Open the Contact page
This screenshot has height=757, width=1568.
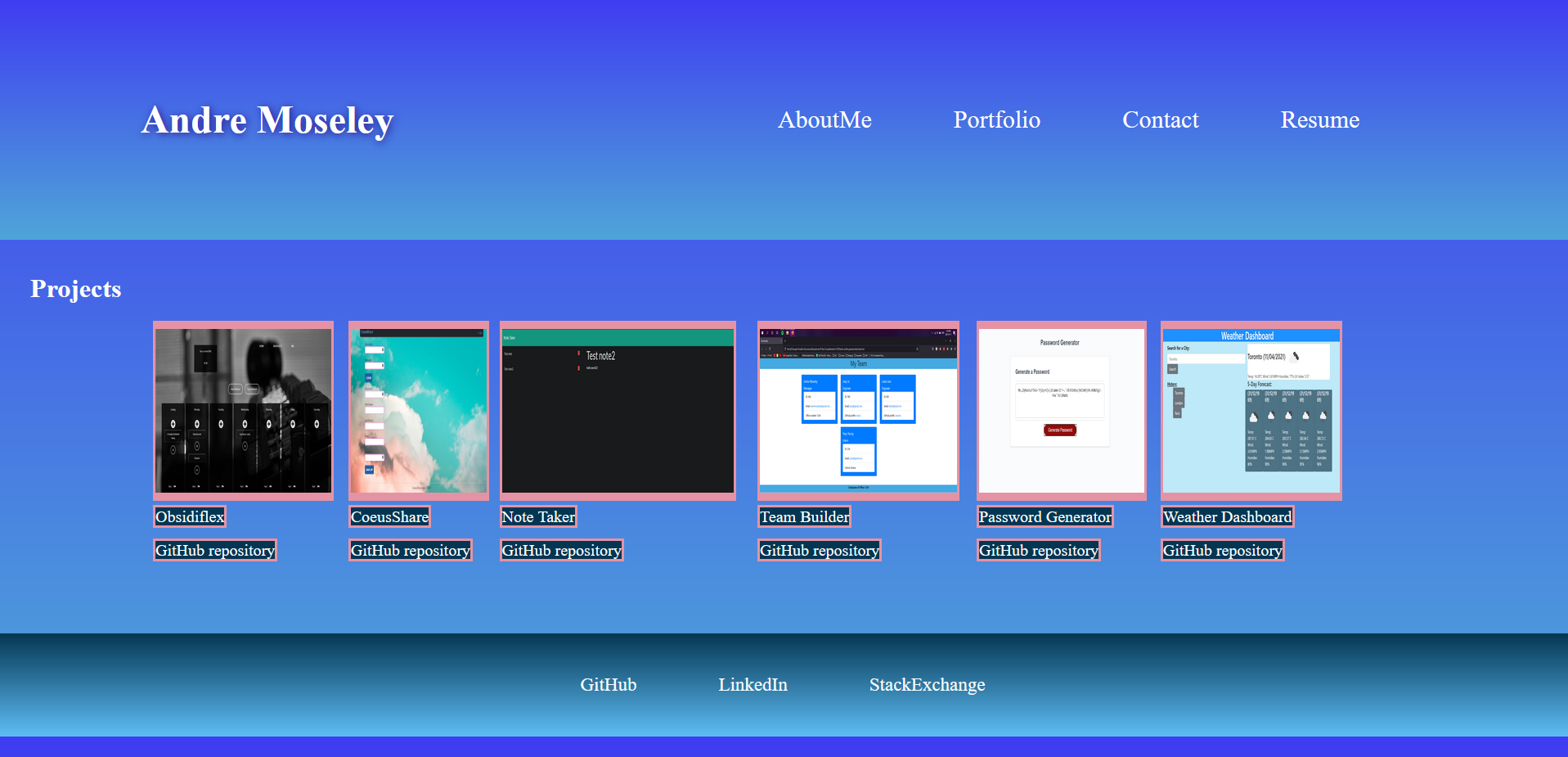click(x=1161, y=120)
